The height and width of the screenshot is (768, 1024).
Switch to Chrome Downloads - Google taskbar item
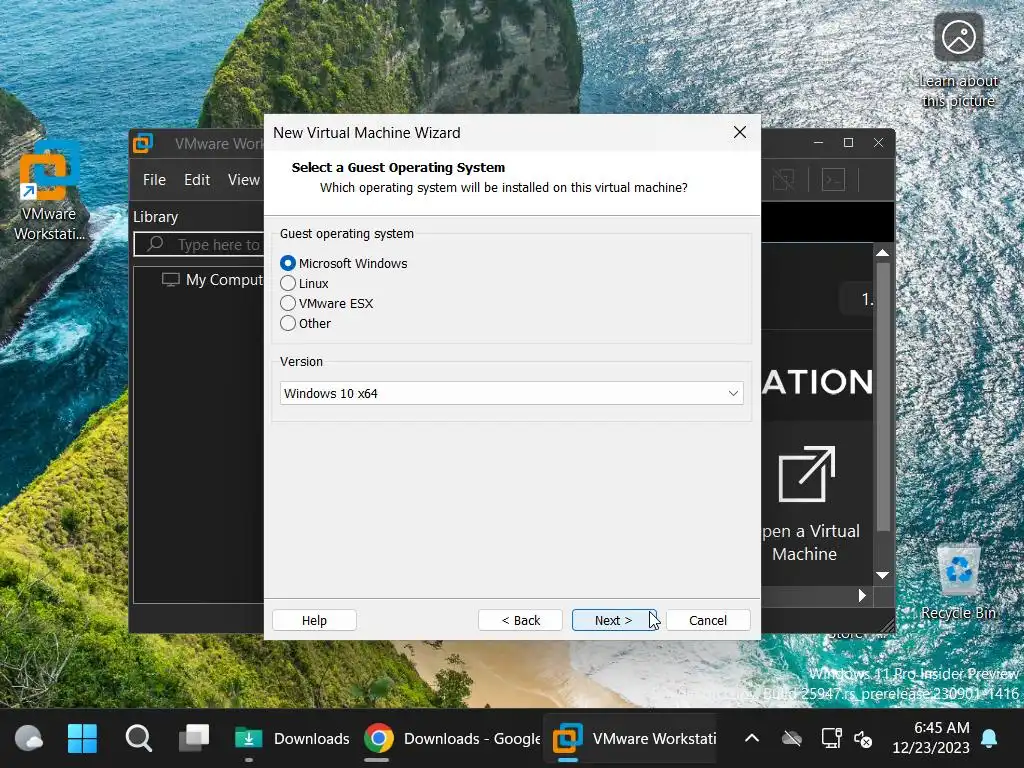(452, 739)
